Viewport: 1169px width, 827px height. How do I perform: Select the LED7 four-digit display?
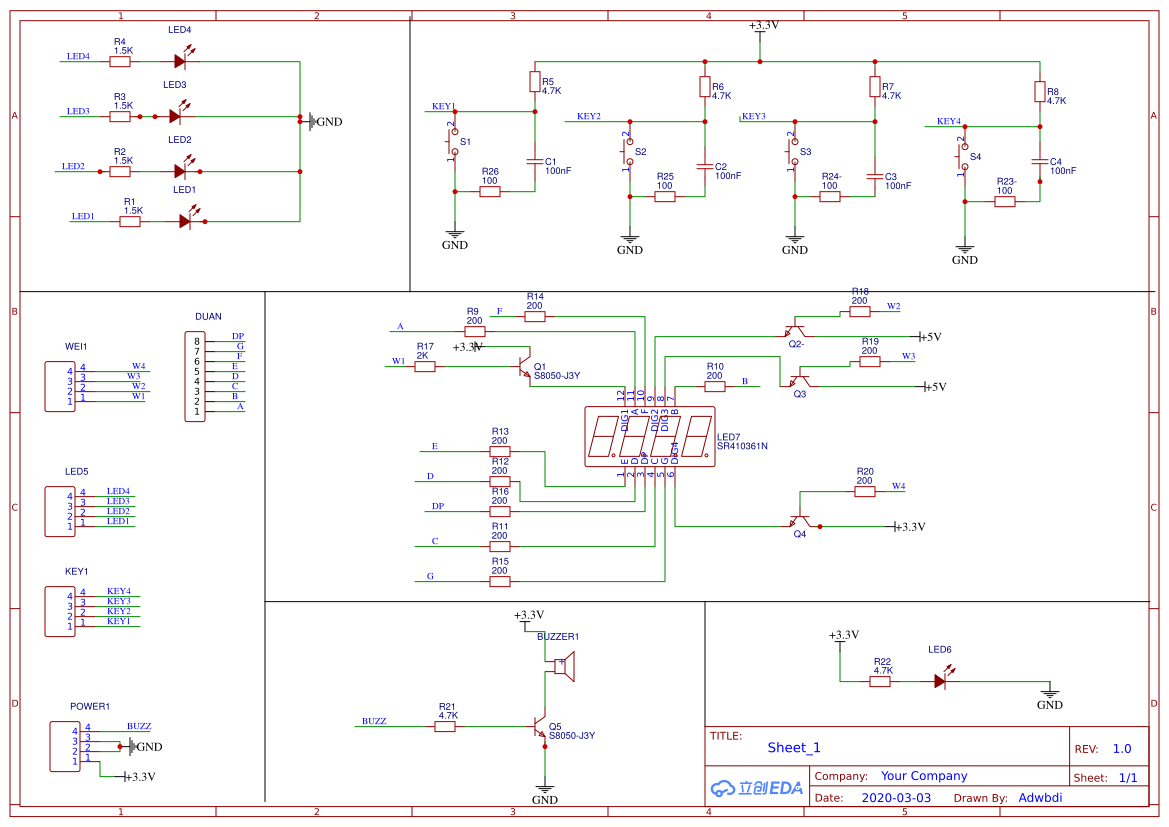click(x=649, y=436)
